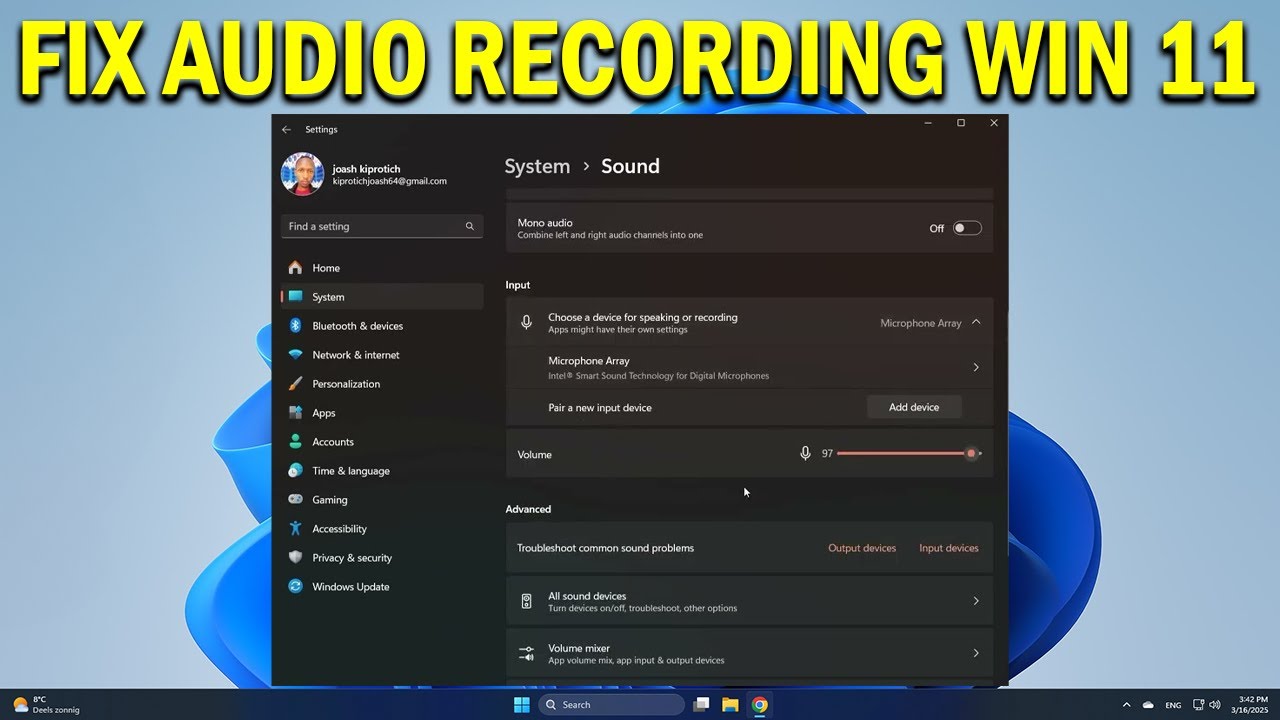Troubleshoot Output devices link
Image resolution: width=1280 pixels, height=720 pixels.
(862, 548)
